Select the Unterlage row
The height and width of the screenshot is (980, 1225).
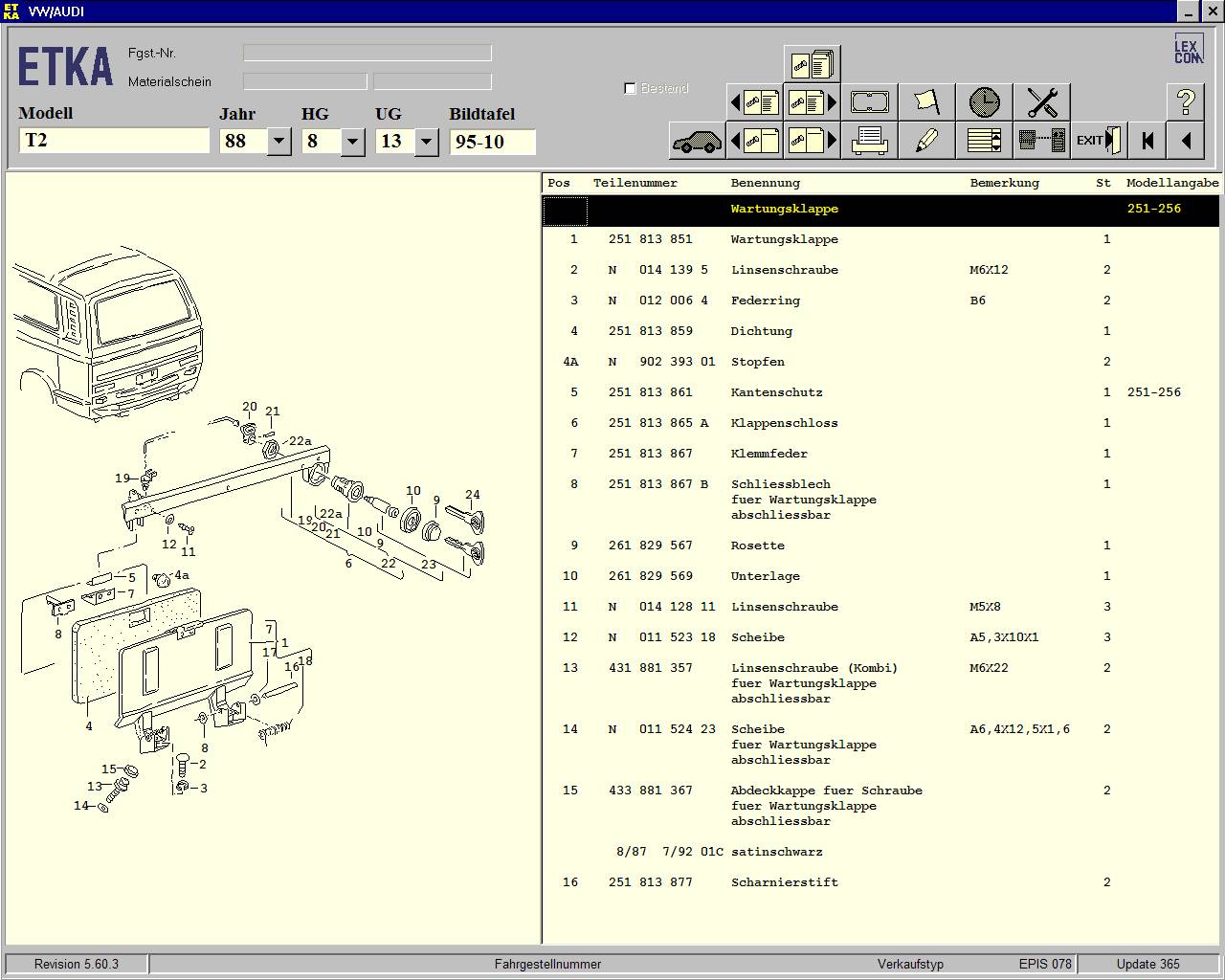881,576
